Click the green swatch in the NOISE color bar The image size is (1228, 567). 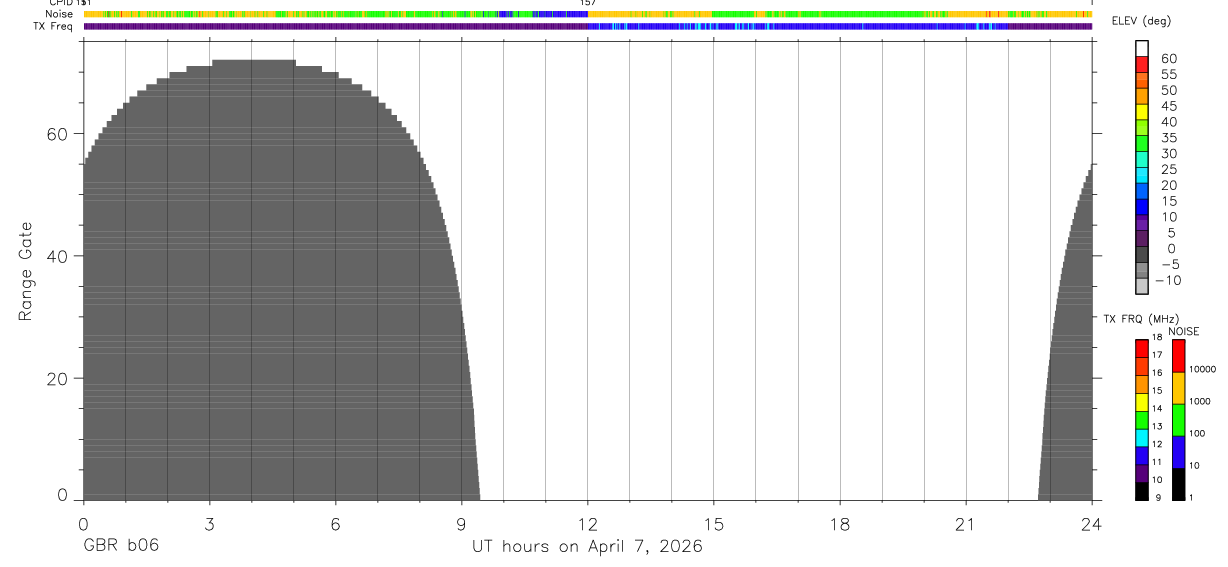point(1178,420)
